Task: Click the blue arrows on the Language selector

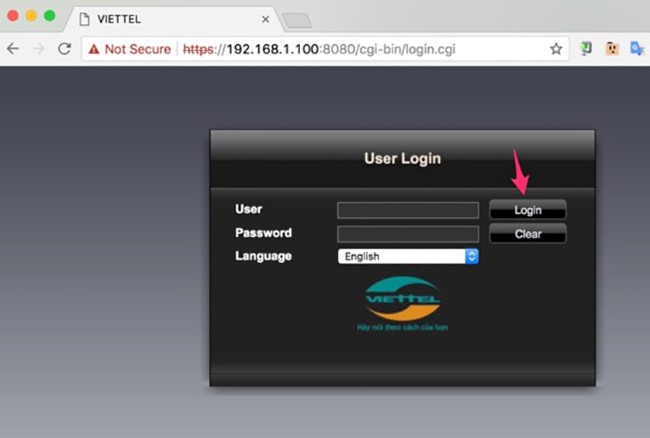Action: tap(472, 256)
